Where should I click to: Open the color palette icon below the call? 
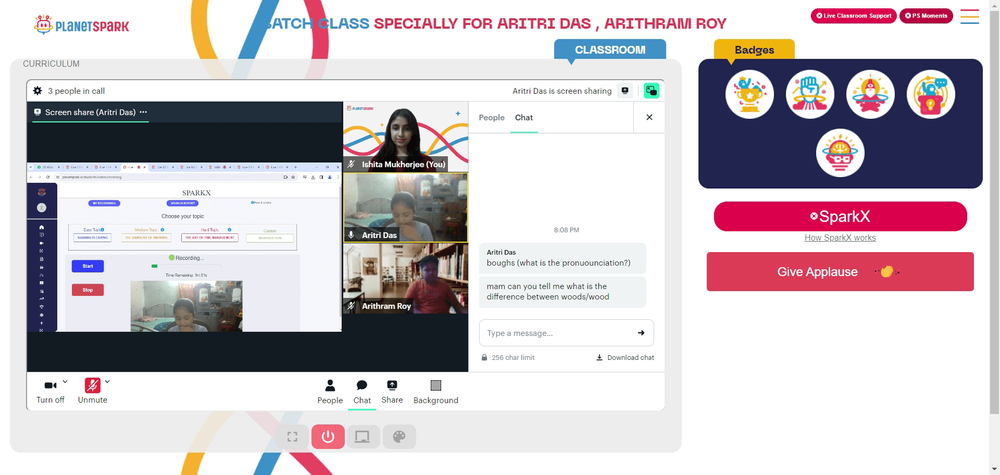click(x=399, y=437)
